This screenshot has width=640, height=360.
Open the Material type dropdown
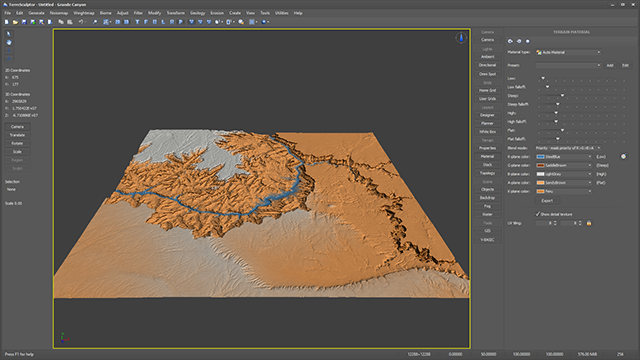[568, 52]
